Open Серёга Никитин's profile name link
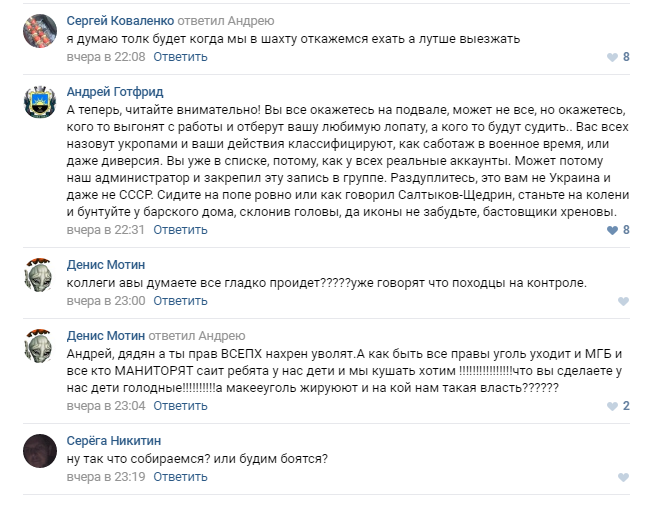The width and height of the screenshot is (654, 522). pos(113,441)
